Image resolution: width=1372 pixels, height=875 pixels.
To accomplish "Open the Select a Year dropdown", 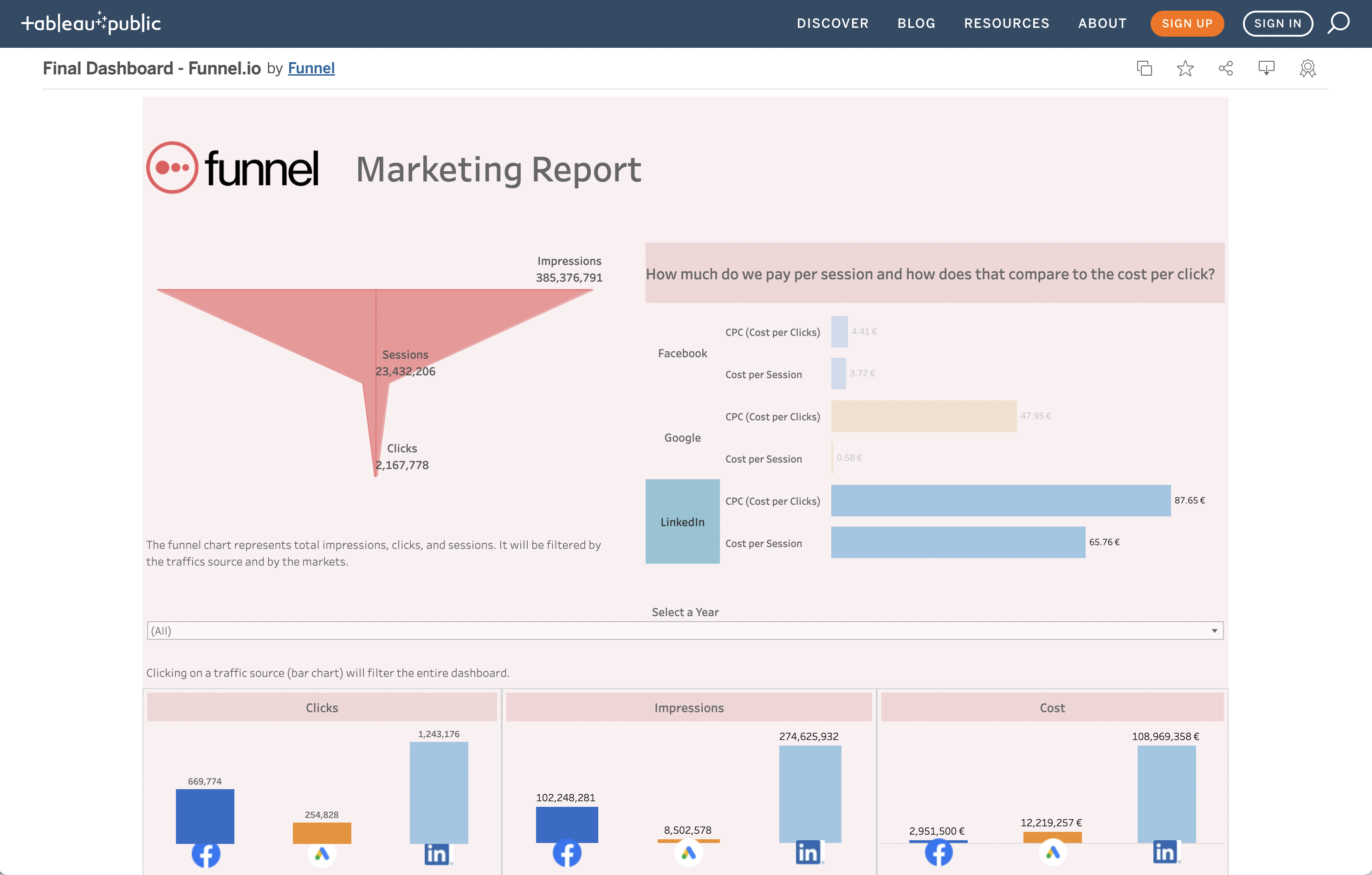I will click(x=684, y=631).
